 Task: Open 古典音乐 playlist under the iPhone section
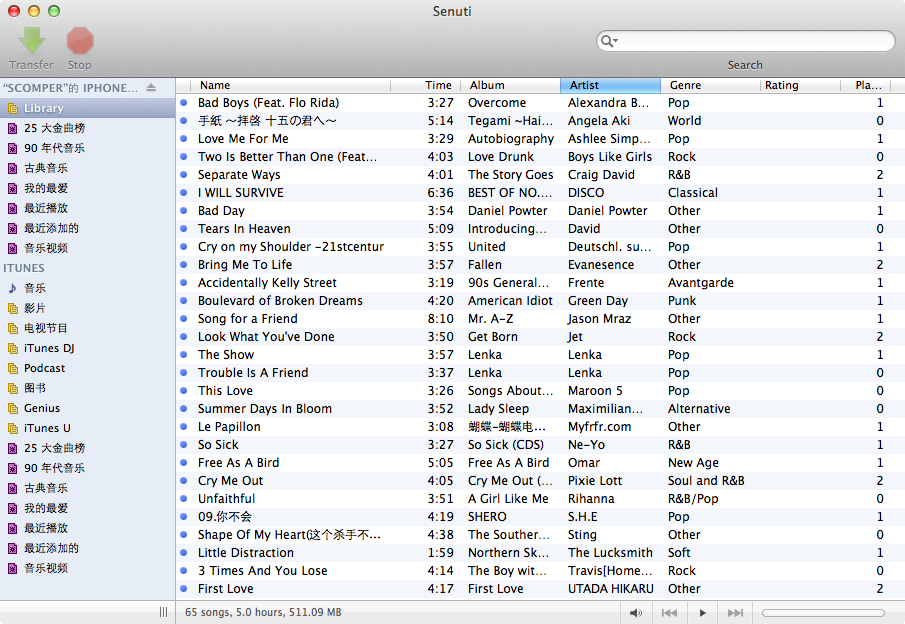(x=87, y=168)
